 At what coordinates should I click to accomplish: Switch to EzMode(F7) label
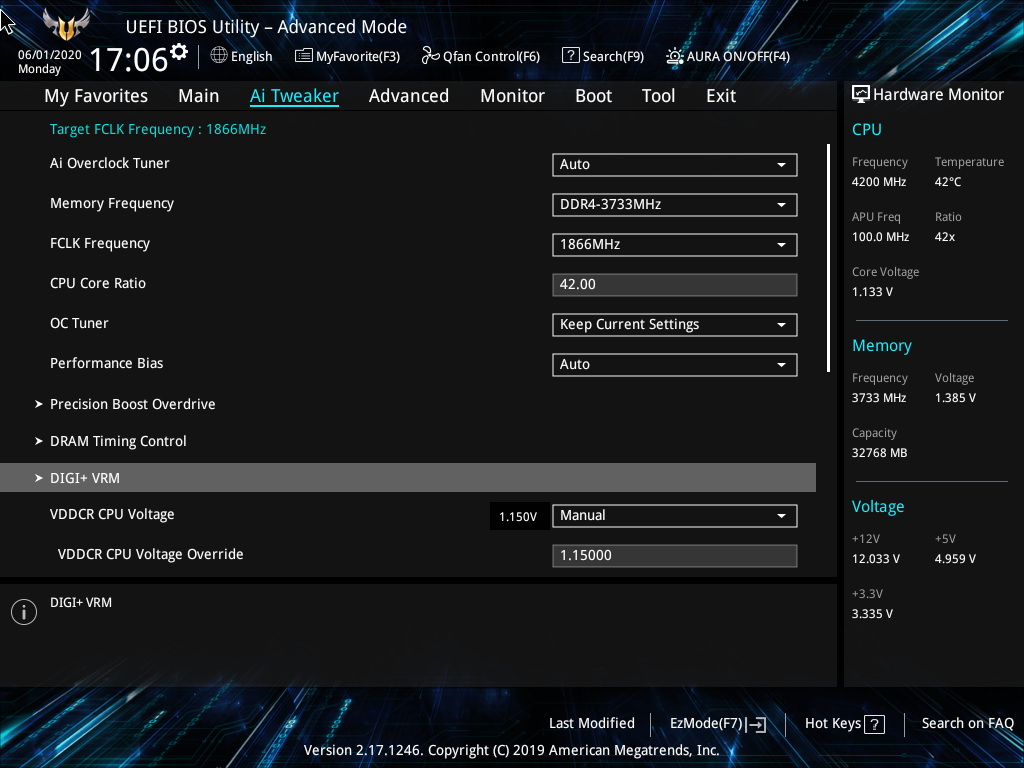pyautogui.click(x=706, y=724)
